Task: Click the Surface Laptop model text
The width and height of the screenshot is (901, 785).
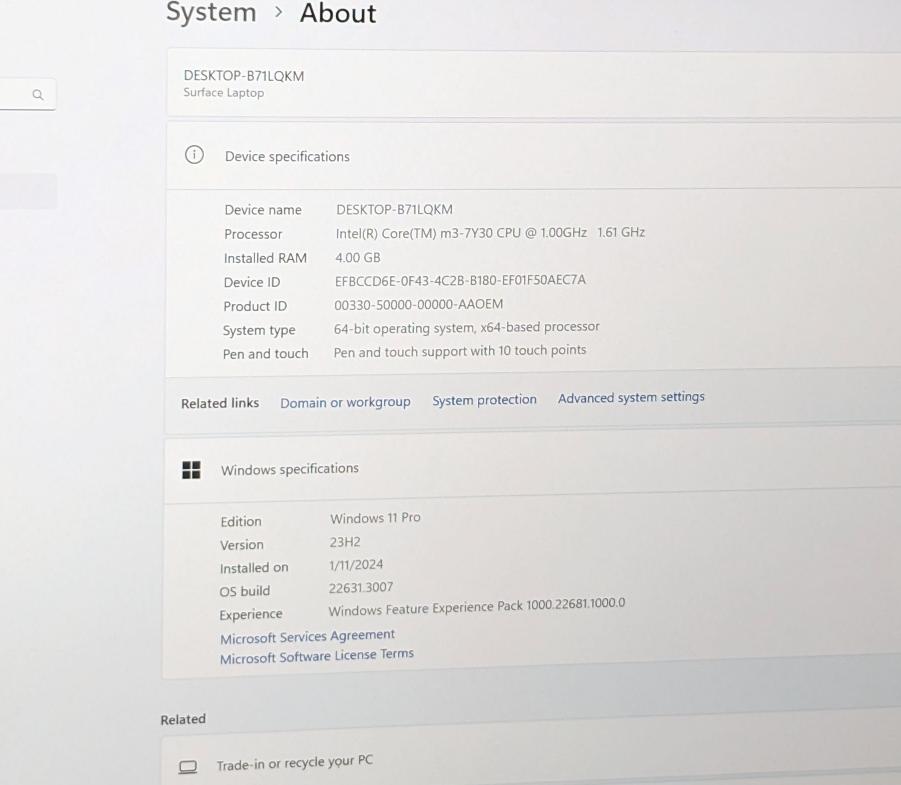Action: tap(224, 93)
